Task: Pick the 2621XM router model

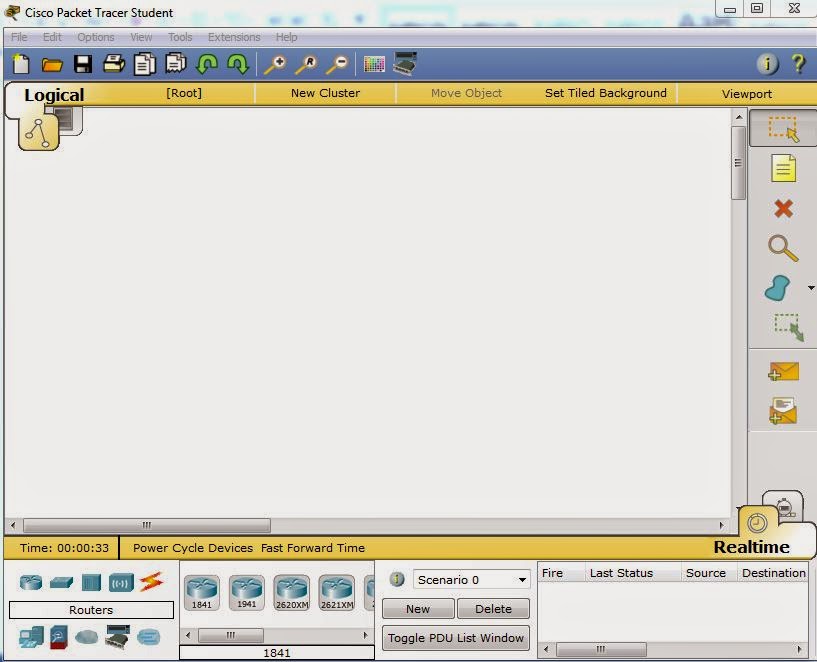Action: click(337, 592)
